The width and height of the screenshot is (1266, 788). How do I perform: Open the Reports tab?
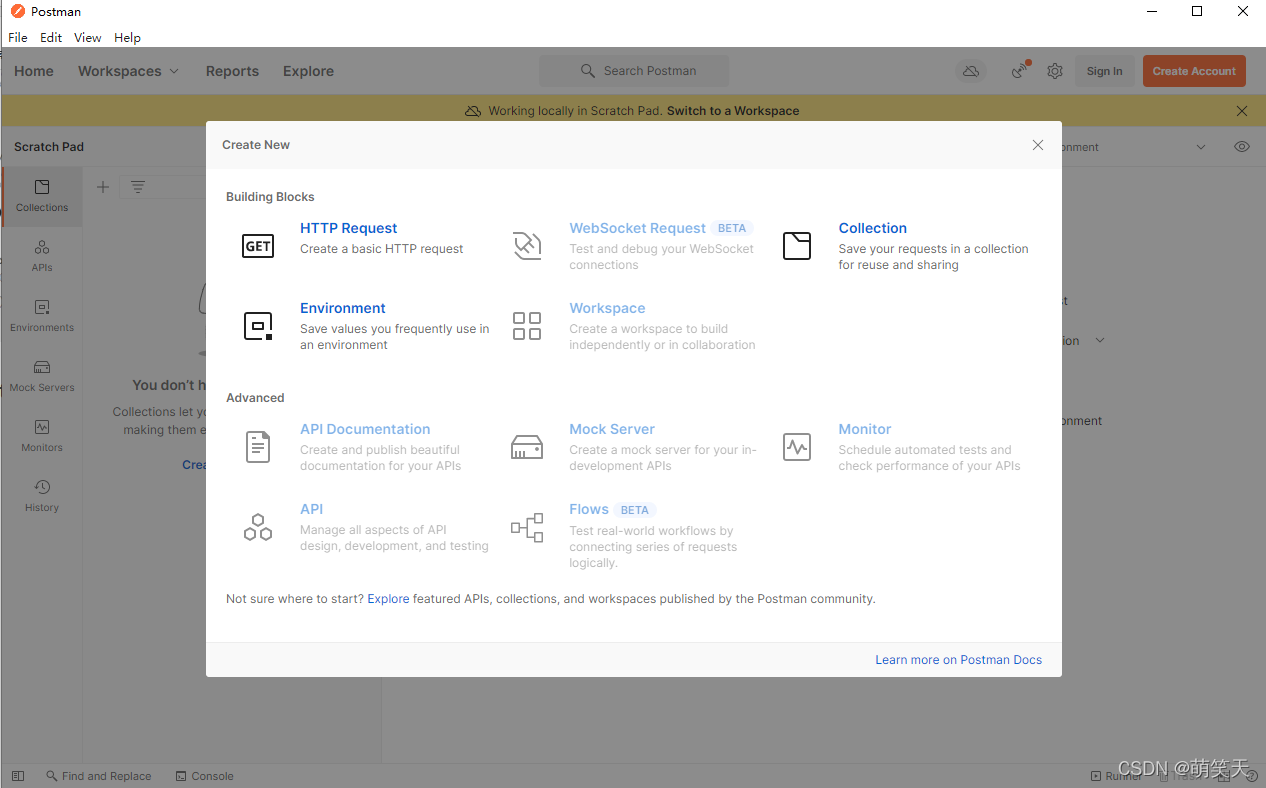tap(232, 71)
